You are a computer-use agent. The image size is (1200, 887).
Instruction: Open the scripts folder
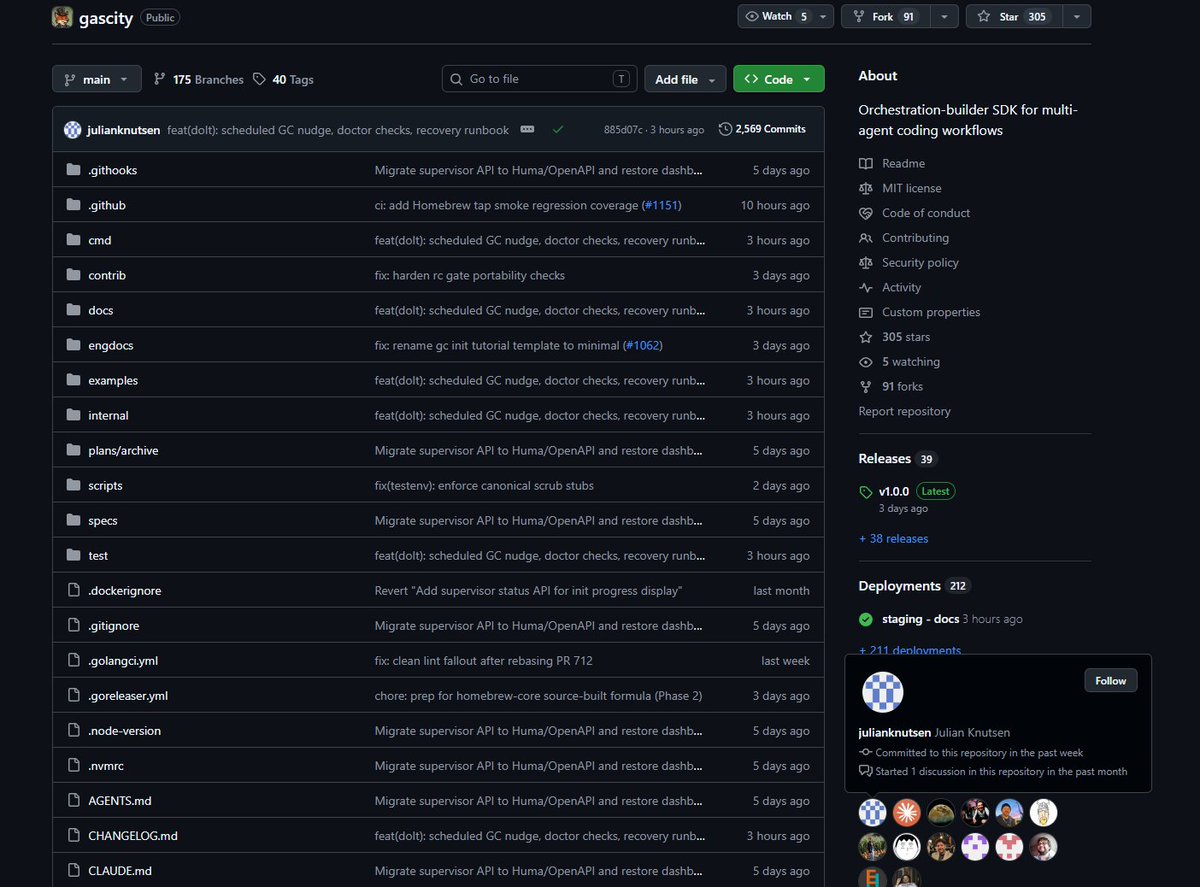105,485
